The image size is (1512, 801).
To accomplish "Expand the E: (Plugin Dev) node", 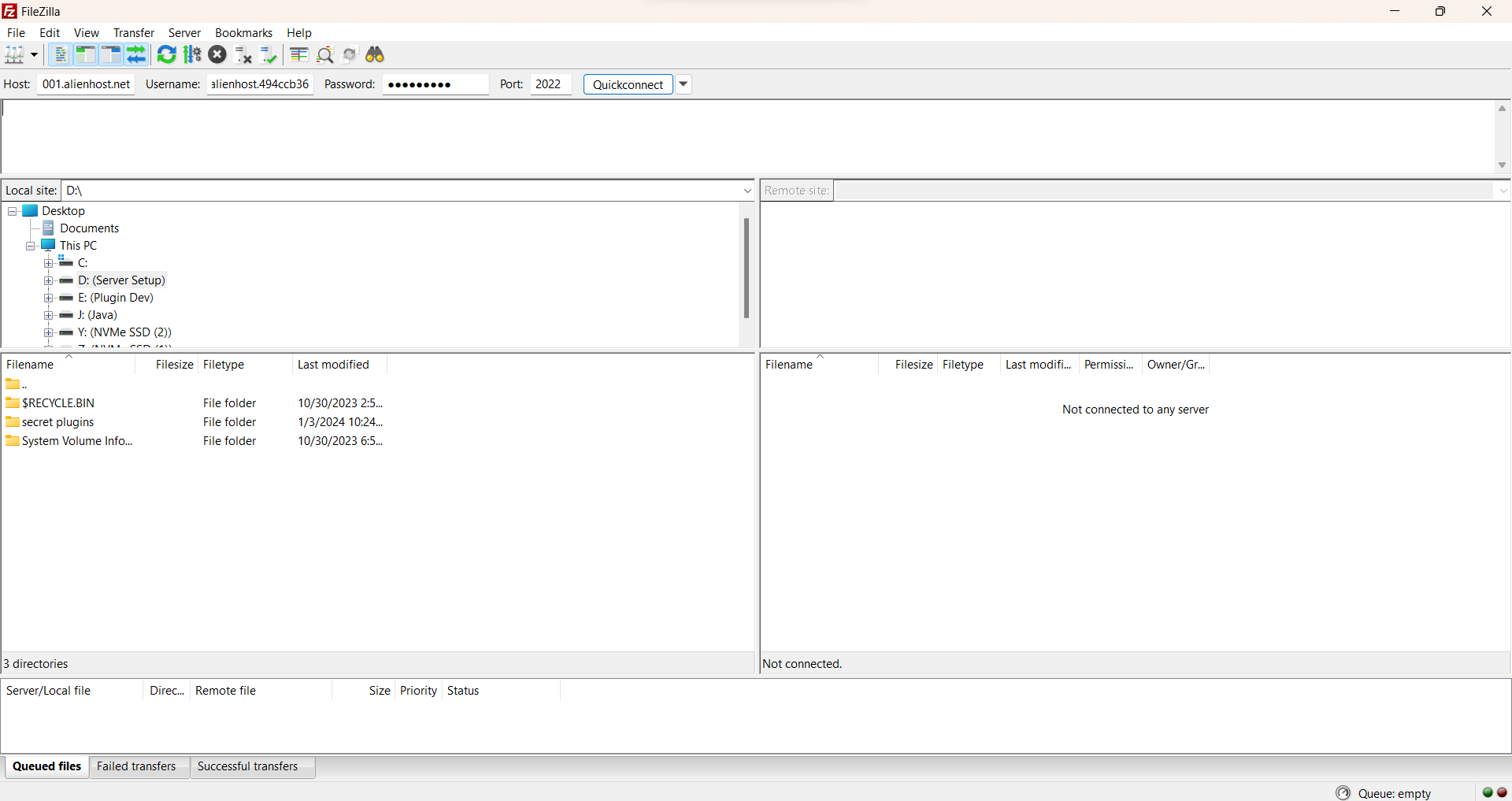I will coord(49,298).
